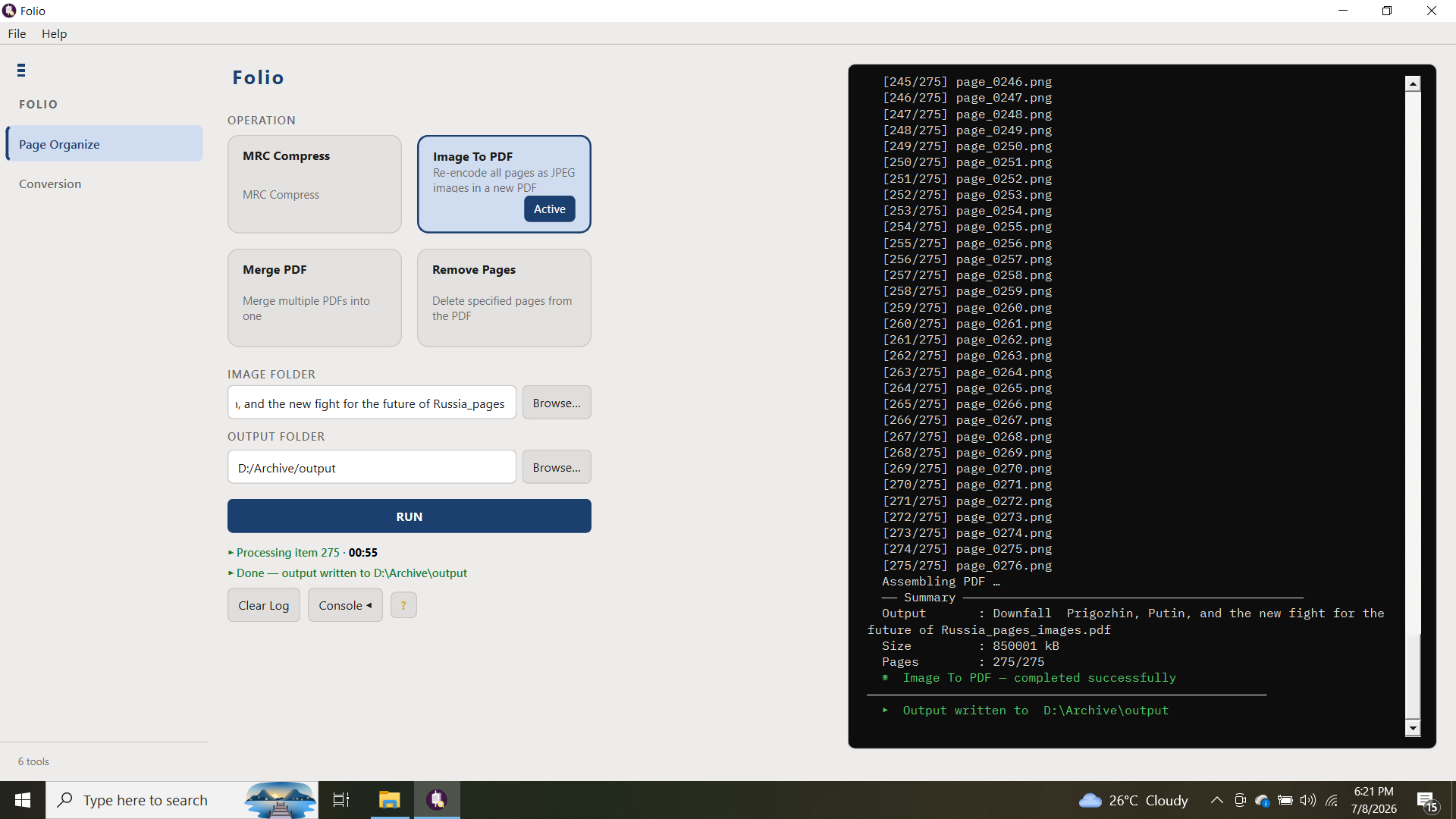This screenshot has height=819, width=1456.
Task: Open the Help menu
Action: point(54,33)
